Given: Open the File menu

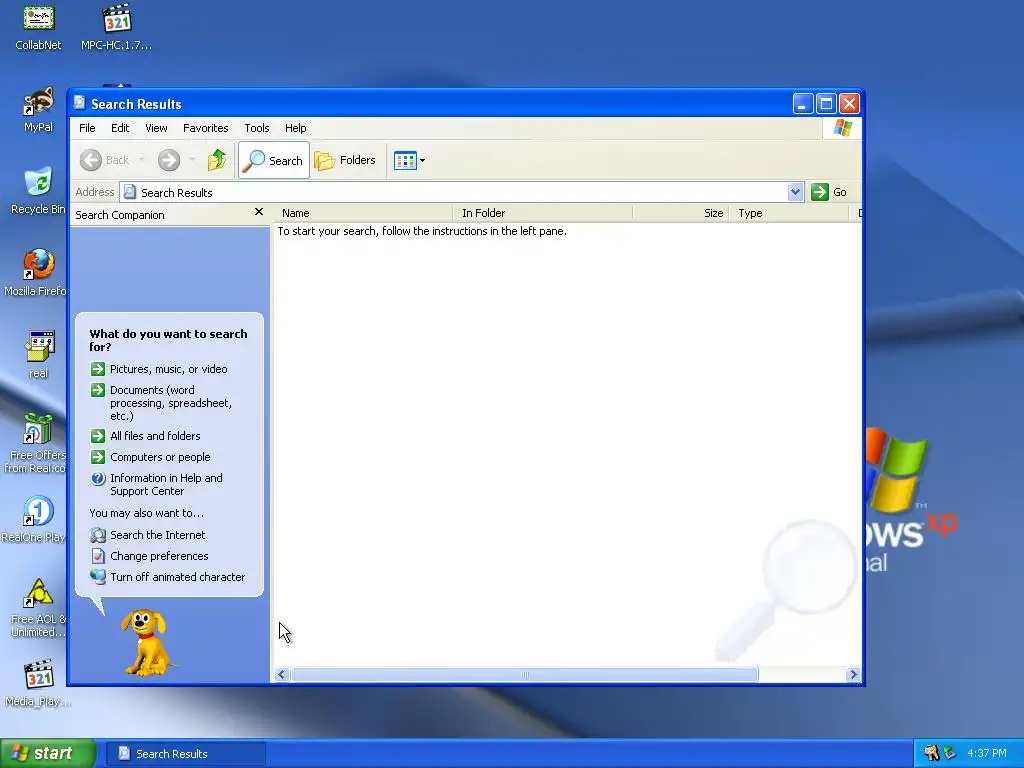Looking at the screenshot, I should coord(87,128).
